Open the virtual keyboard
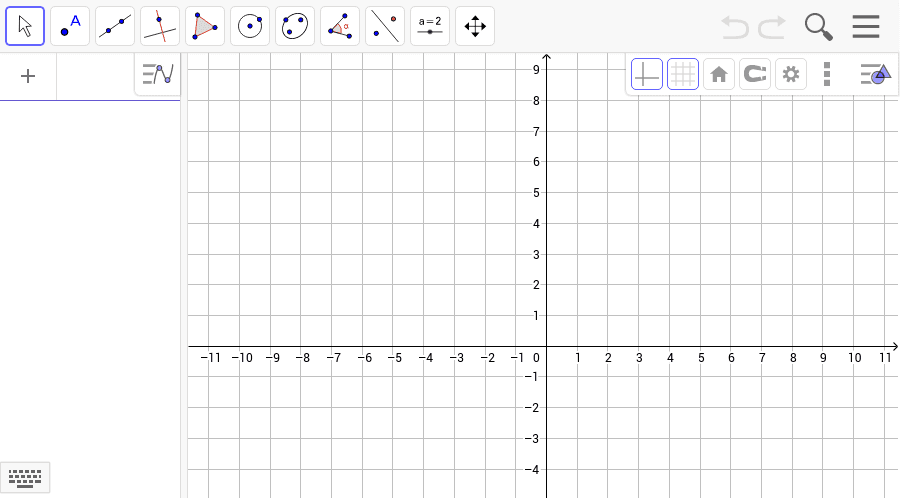This screenshot has height=500, width=900. click(x=25, y=478)
